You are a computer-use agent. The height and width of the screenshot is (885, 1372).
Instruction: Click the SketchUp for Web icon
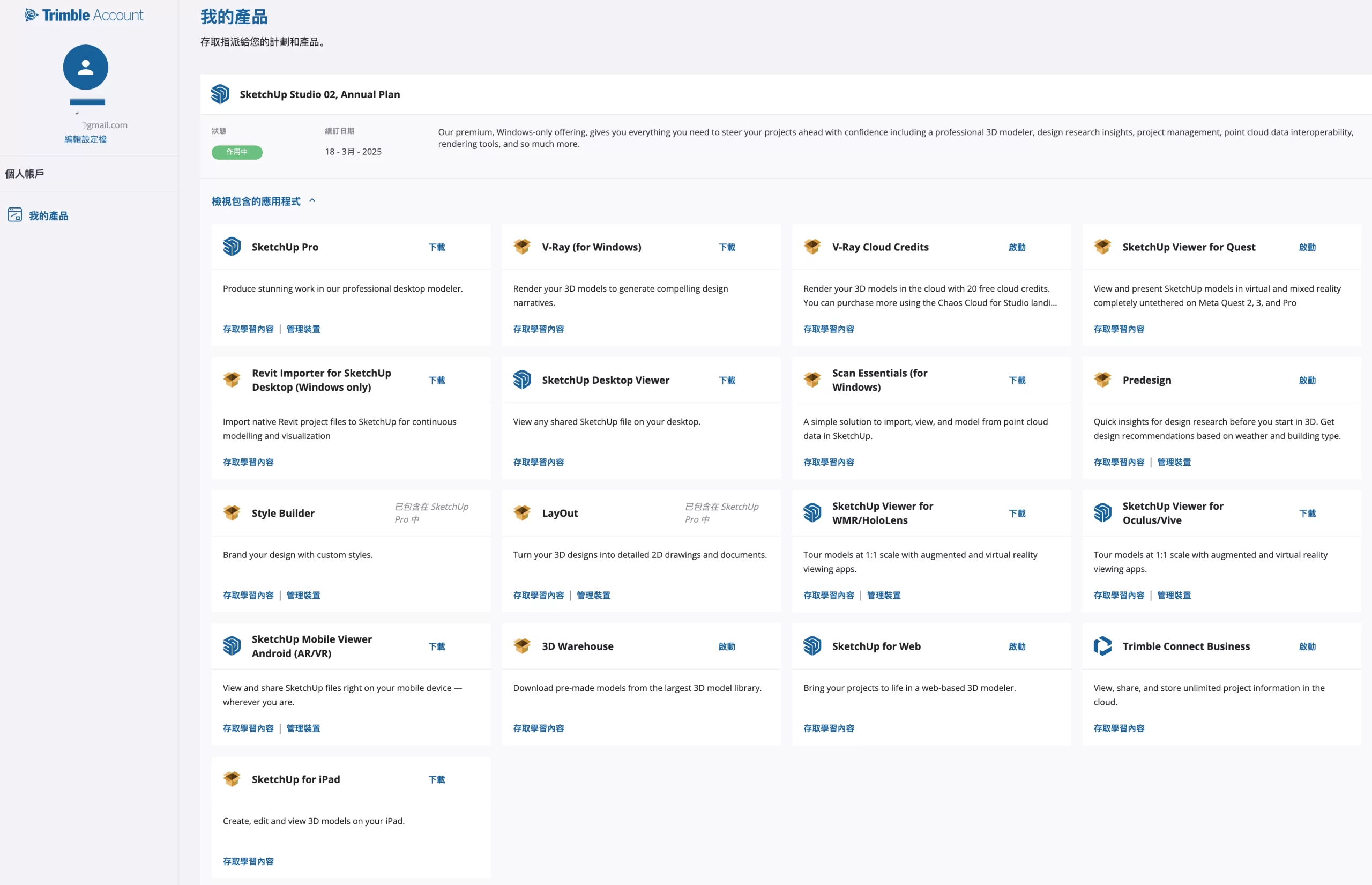(812, 646)
